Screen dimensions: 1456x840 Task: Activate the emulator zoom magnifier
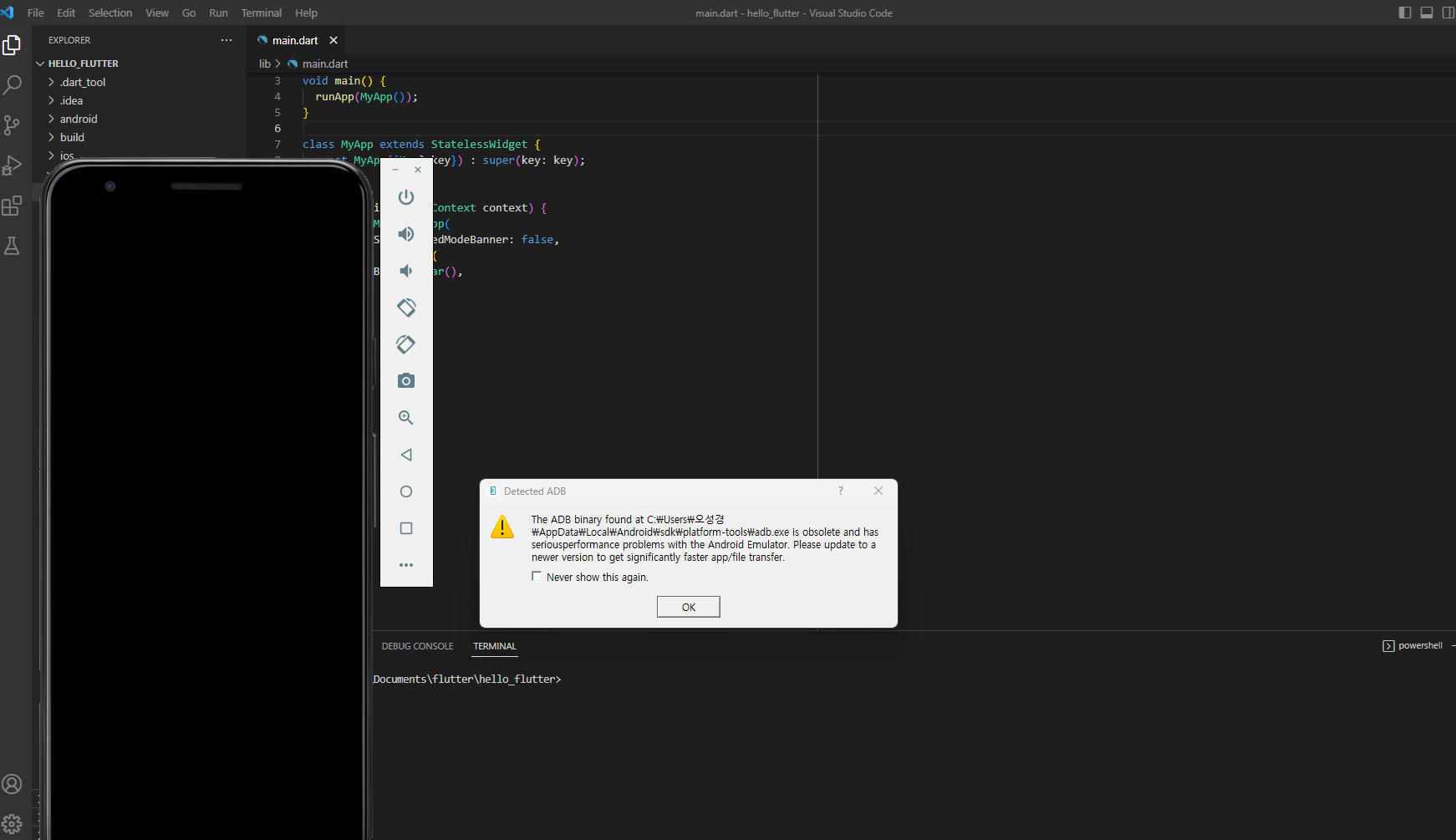point(406,418)
